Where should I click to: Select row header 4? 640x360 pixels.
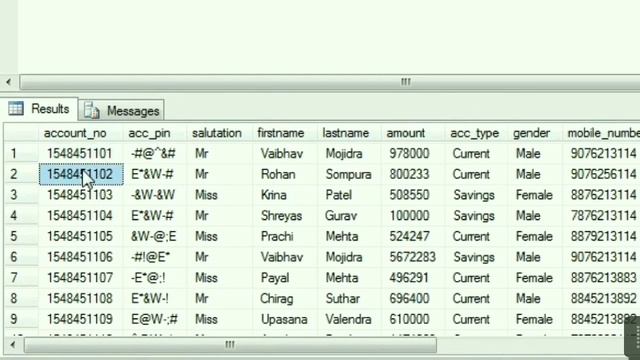coord(21,216)
